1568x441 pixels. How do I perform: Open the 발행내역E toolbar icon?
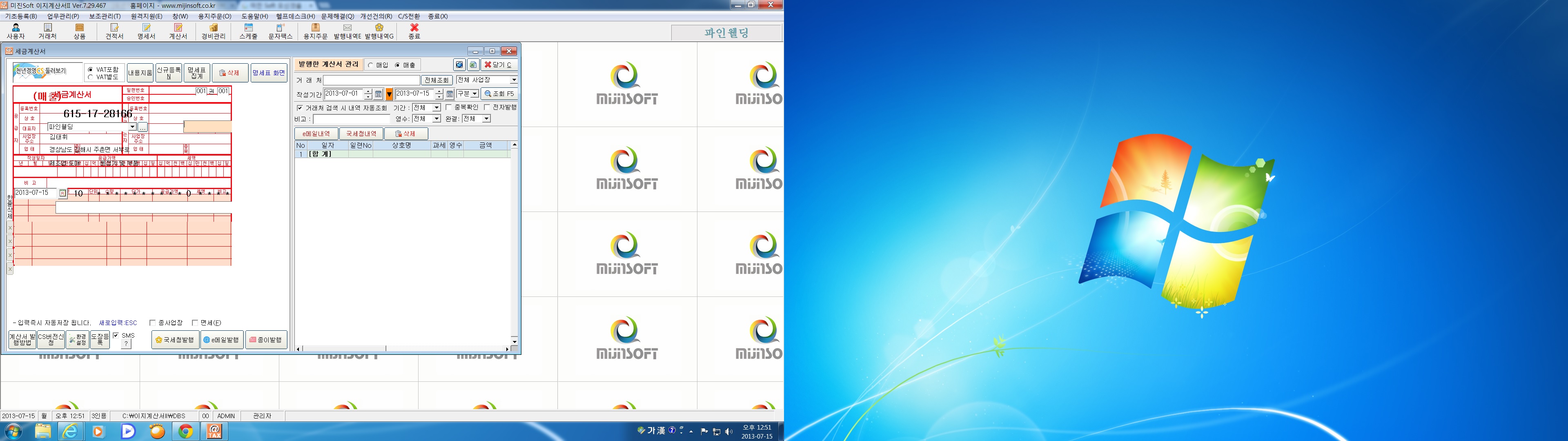pyautogui.click(x=347, y=32)
